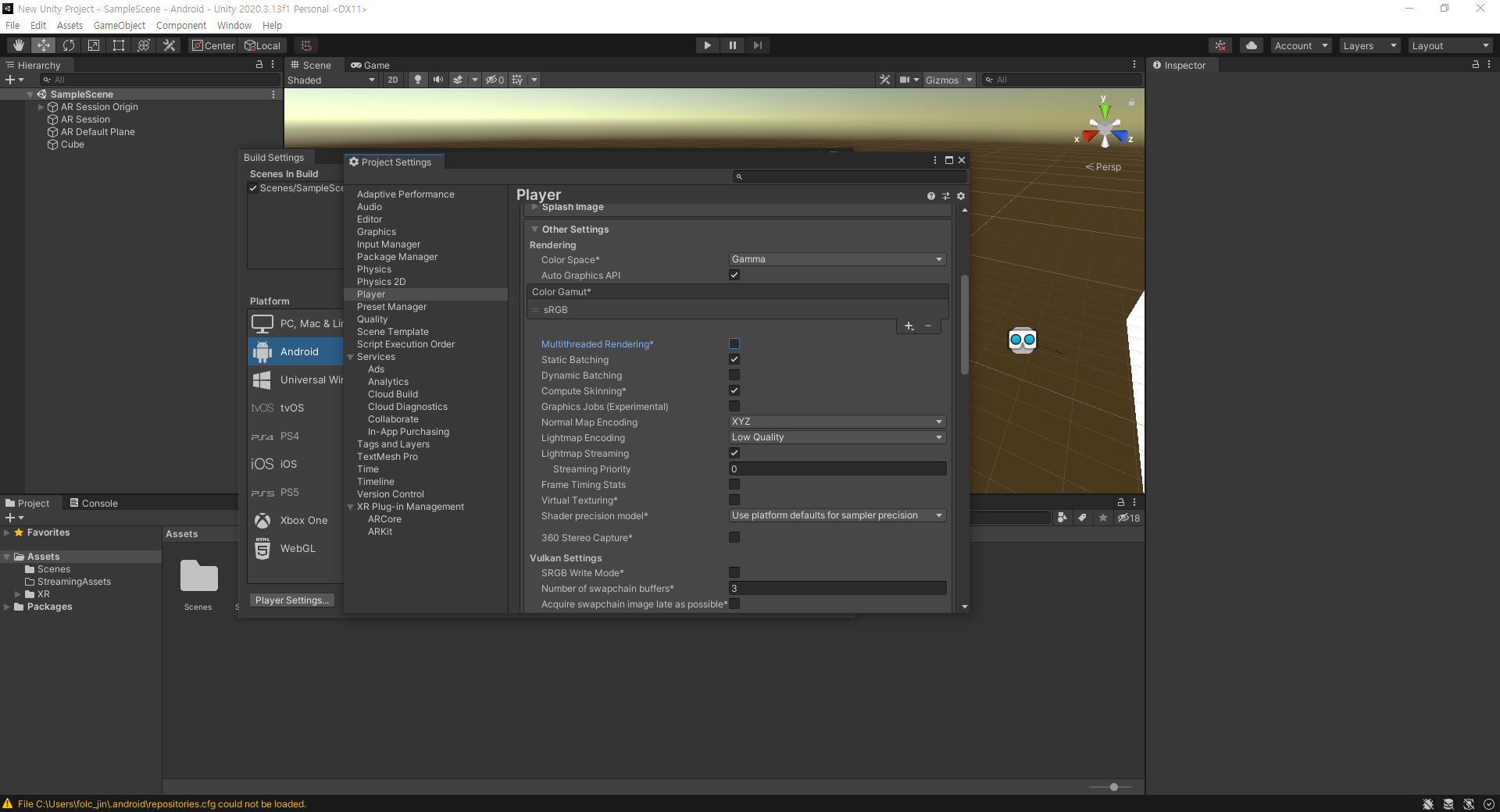Expand AR Session Origin in Hierarchy

click(x=41, y=107)
